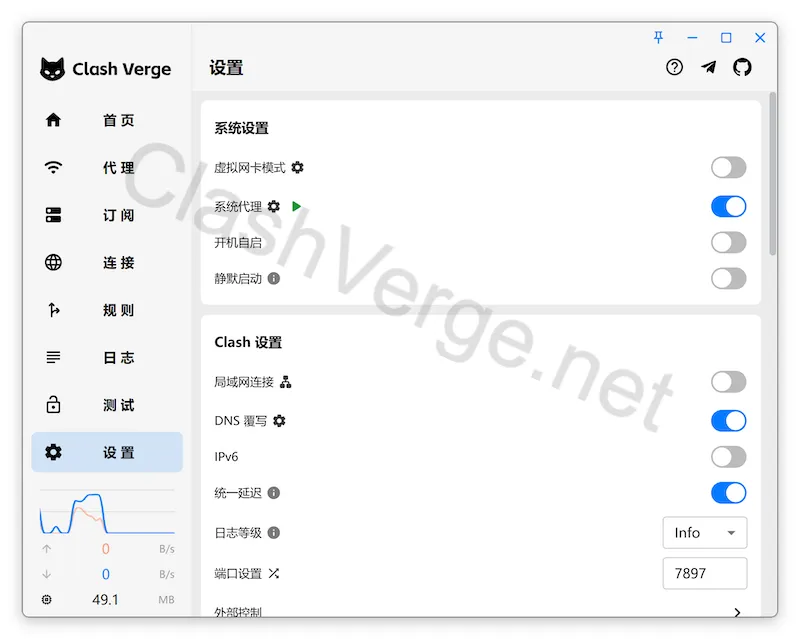Screen dimensions: 800x639
Task: Show info for 日志等级
Action: (x=273, y=532)
